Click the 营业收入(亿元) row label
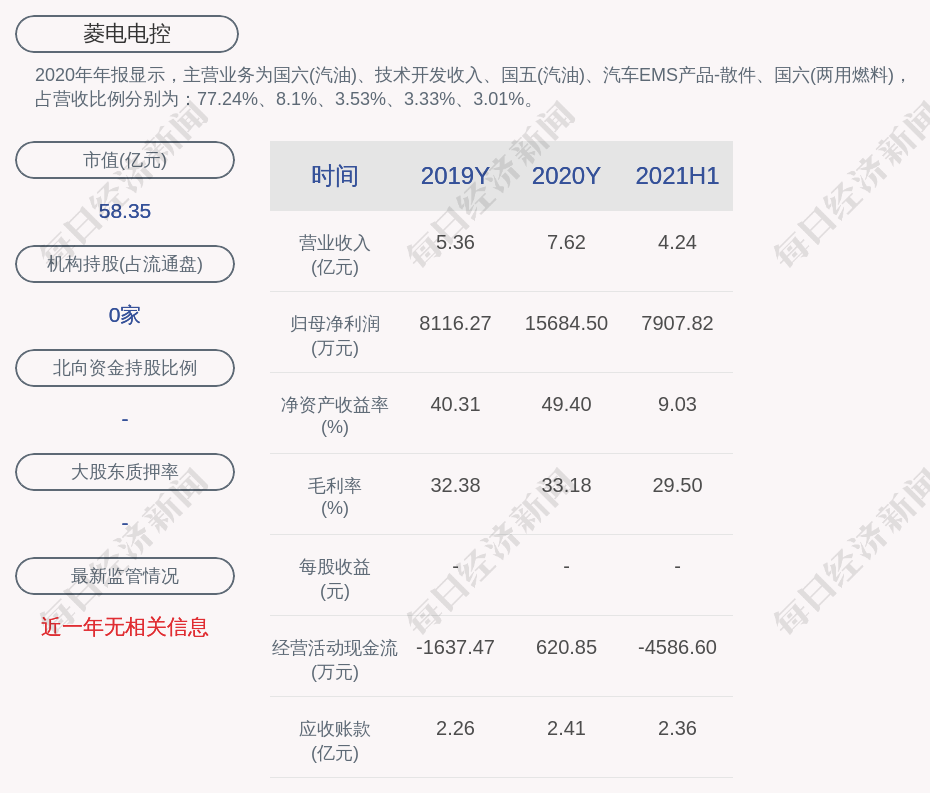 (x=334, y=255)
